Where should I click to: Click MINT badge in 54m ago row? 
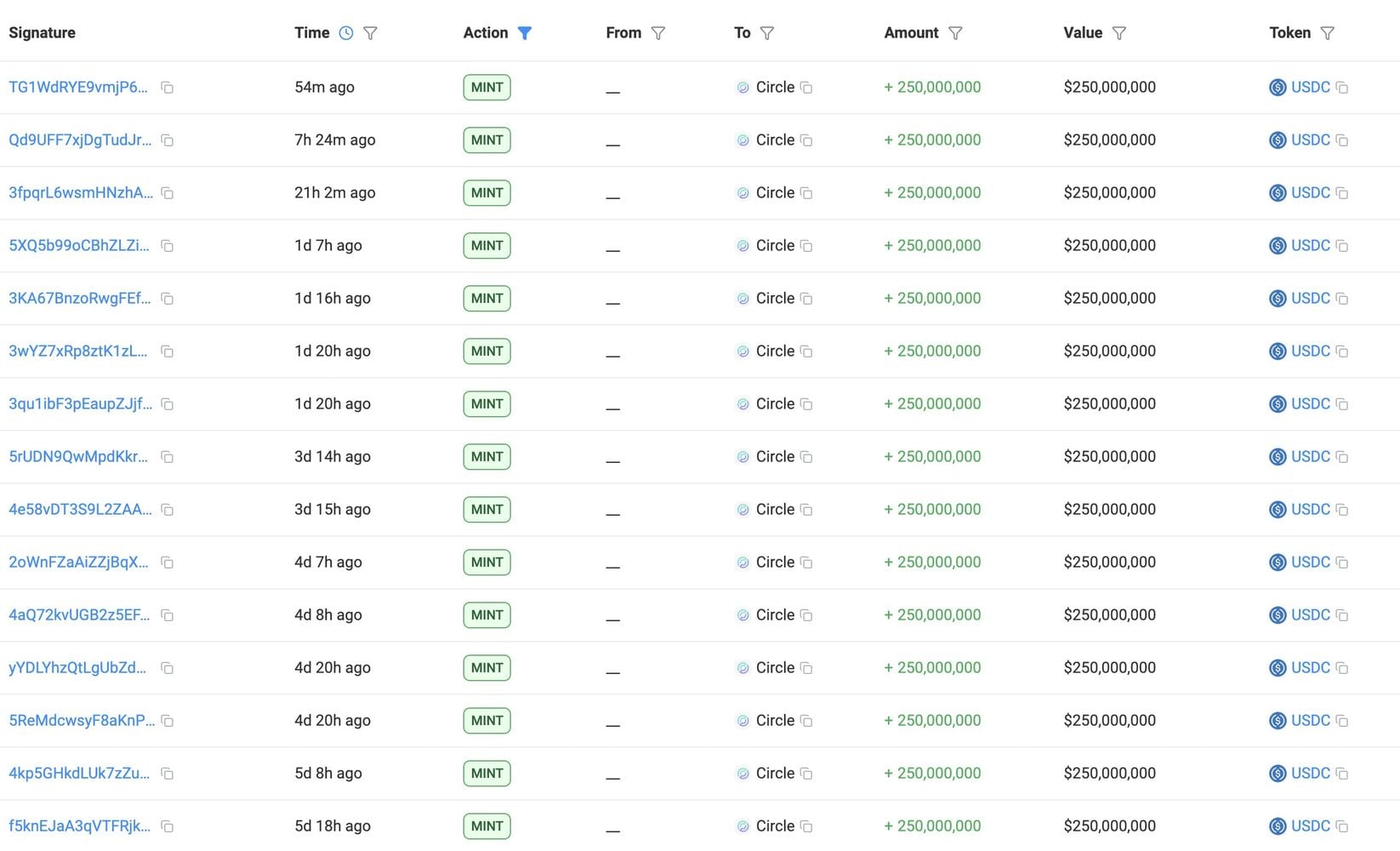pyautogui.click(x=487, y=88)
